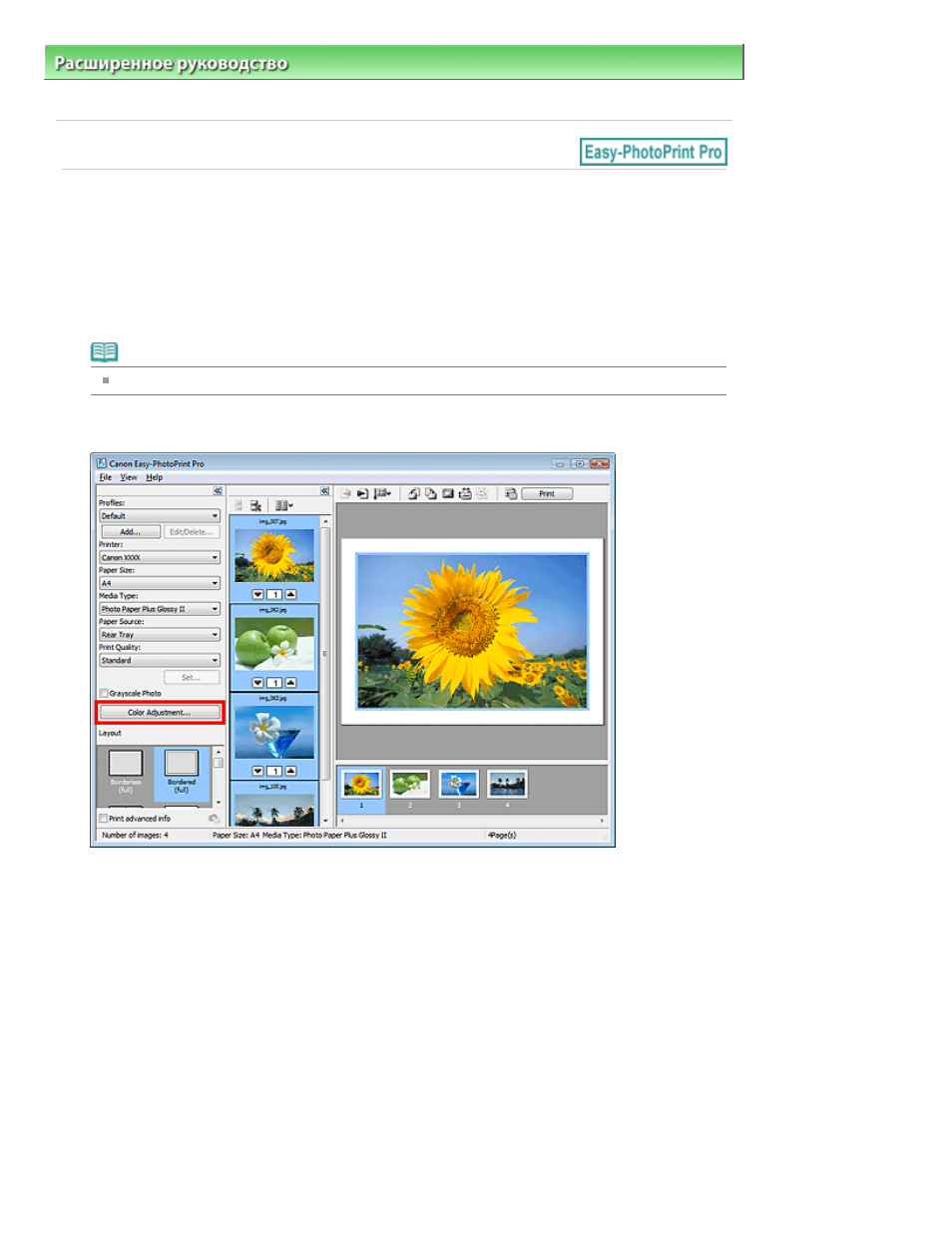Select the palm trees sunset image in the list

pos(274,810)
